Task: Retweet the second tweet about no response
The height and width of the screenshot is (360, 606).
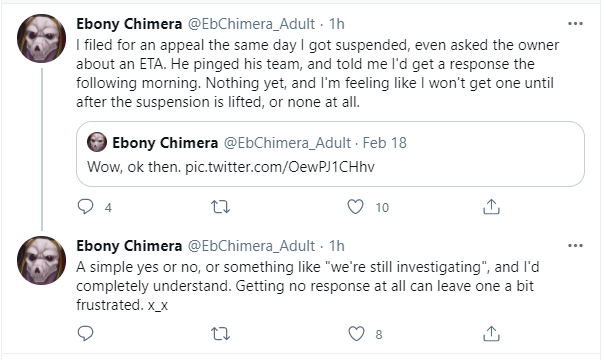Action: [221, 334]
